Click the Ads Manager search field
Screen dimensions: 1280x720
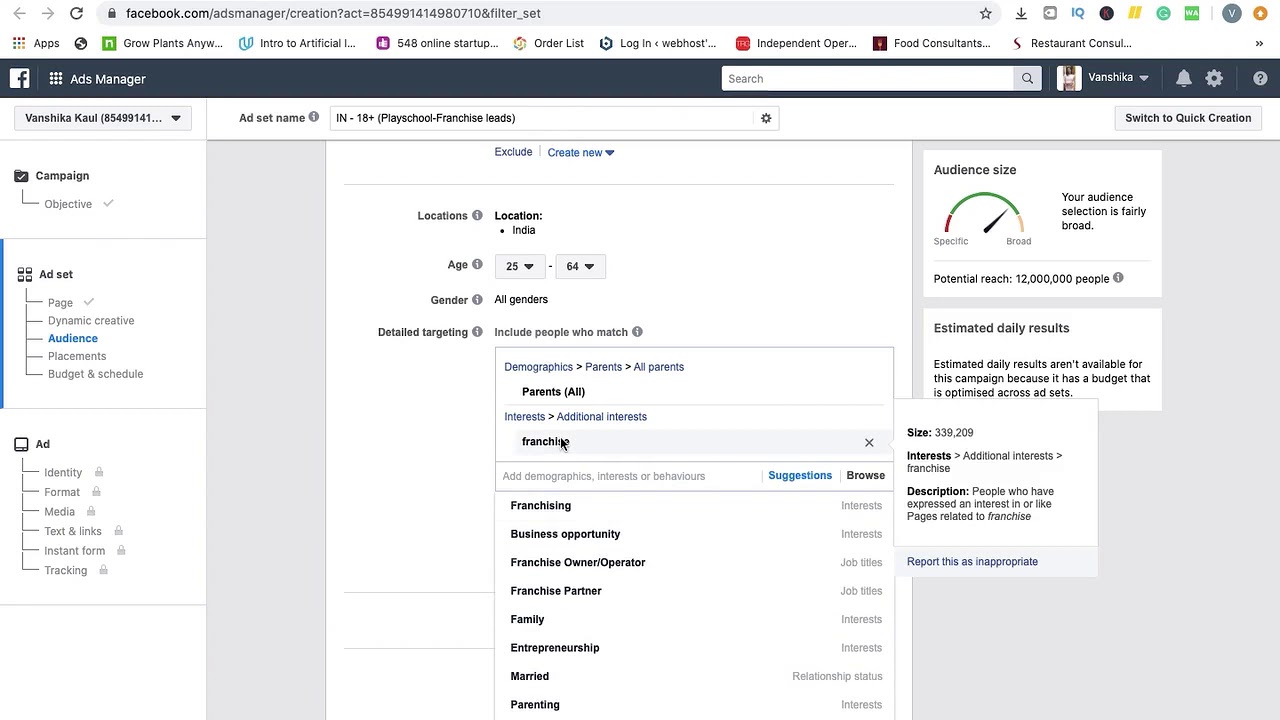(867, 78)
